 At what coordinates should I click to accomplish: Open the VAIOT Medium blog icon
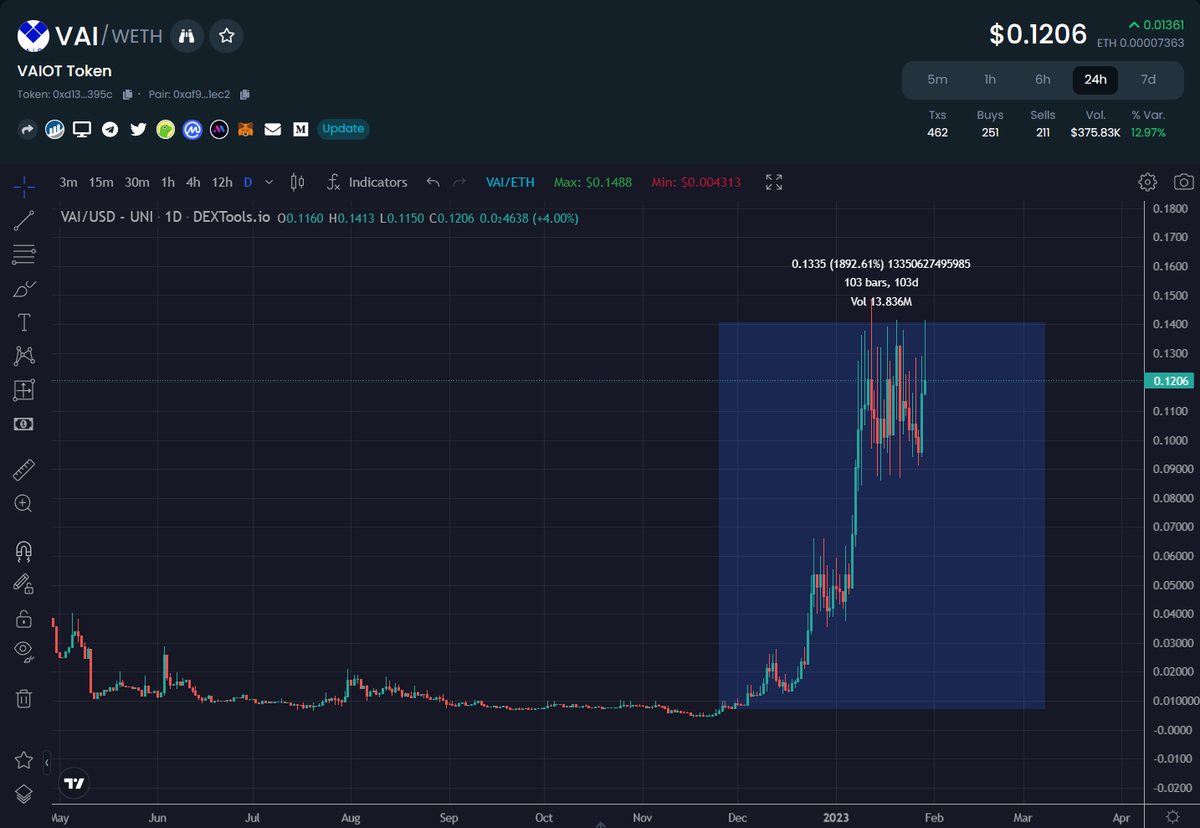tap(300, 129)
